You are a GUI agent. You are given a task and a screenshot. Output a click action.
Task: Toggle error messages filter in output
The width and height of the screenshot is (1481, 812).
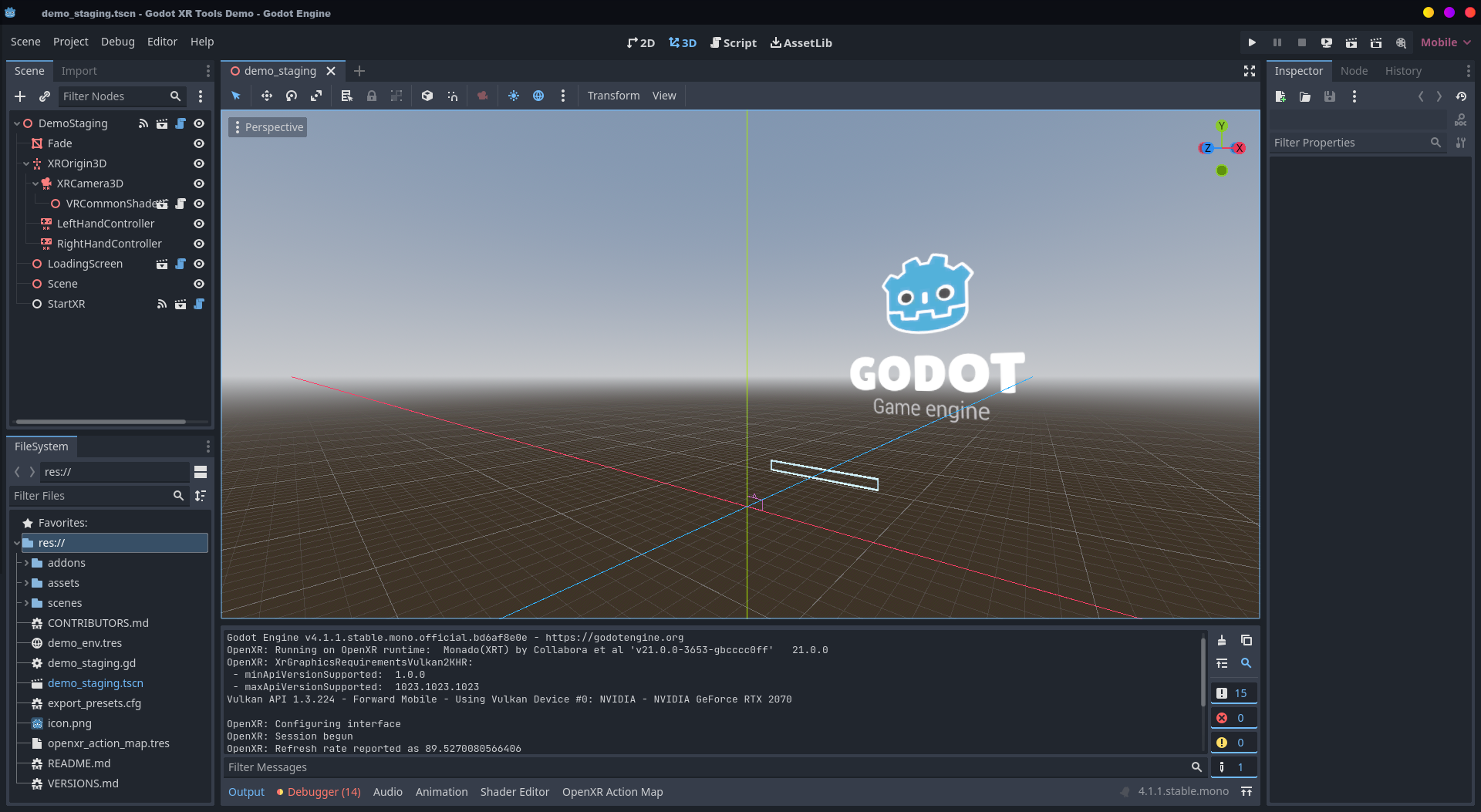tap(1233, 718)
